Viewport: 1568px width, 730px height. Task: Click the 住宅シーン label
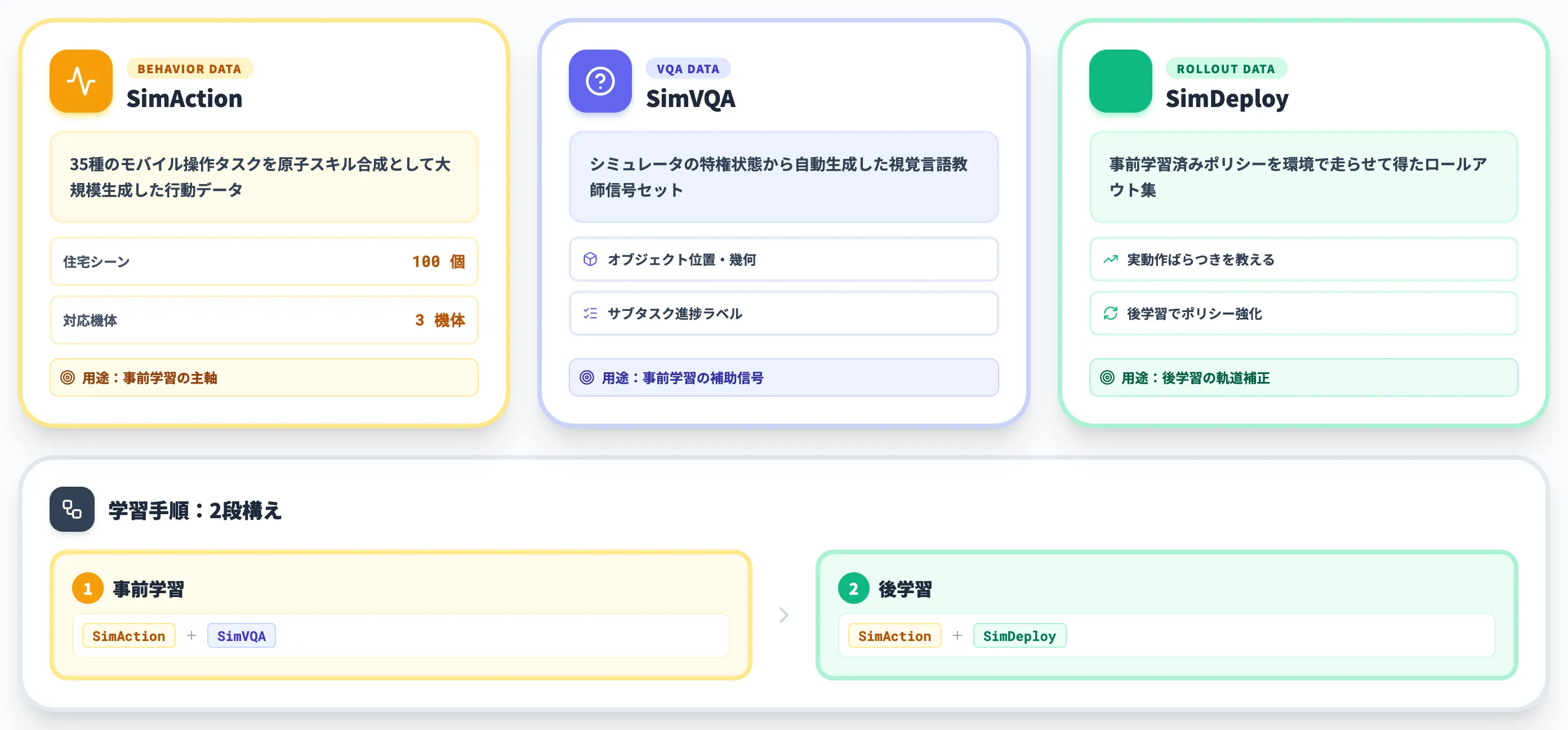tap(96, 262)
